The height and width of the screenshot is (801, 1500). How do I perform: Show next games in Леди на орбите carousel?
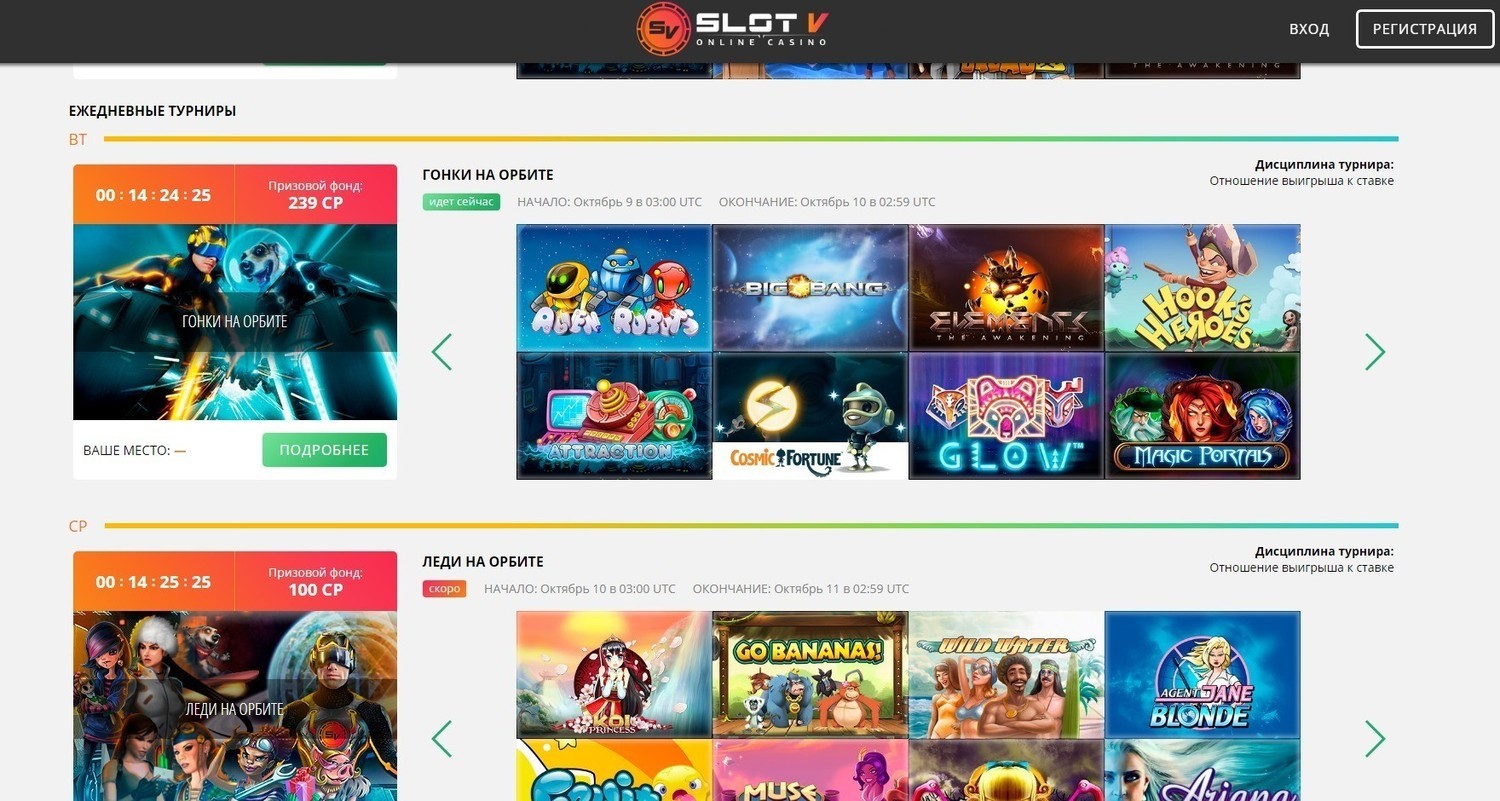tap(1375, 739)
